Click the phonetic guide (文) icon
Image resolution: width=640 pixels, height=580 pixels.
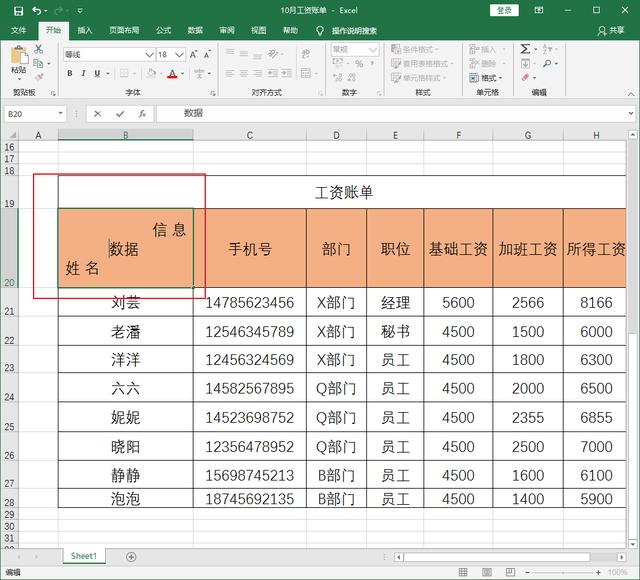199,74
